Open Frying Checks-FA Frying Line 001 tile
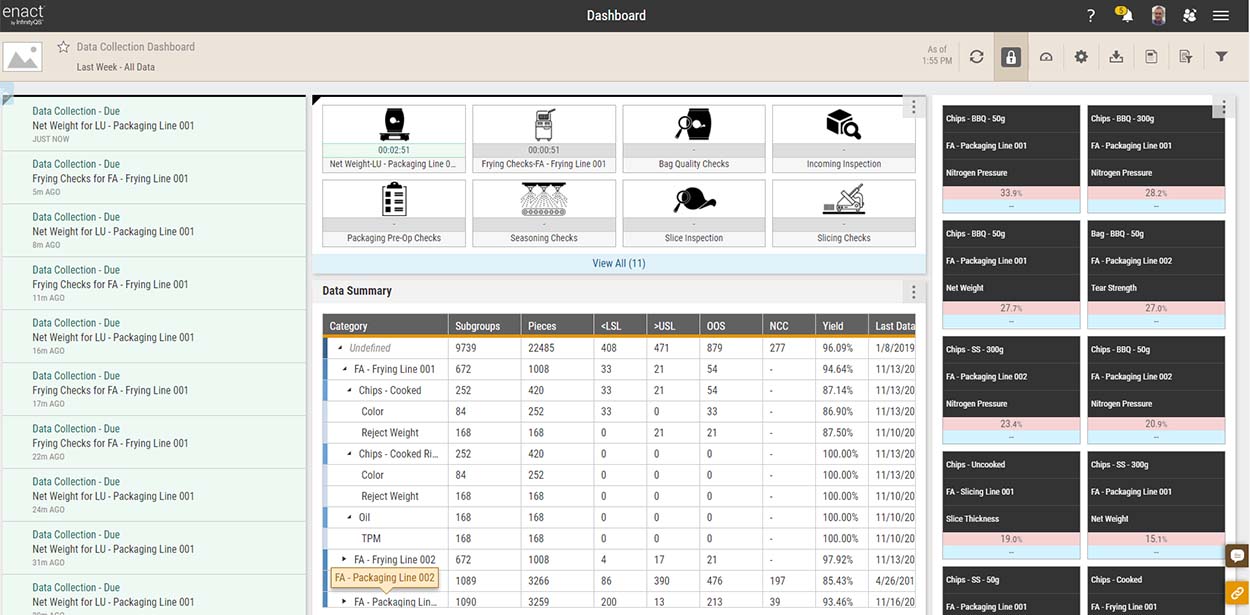The width and height of the screenshot is (1250, 615). 544,138
